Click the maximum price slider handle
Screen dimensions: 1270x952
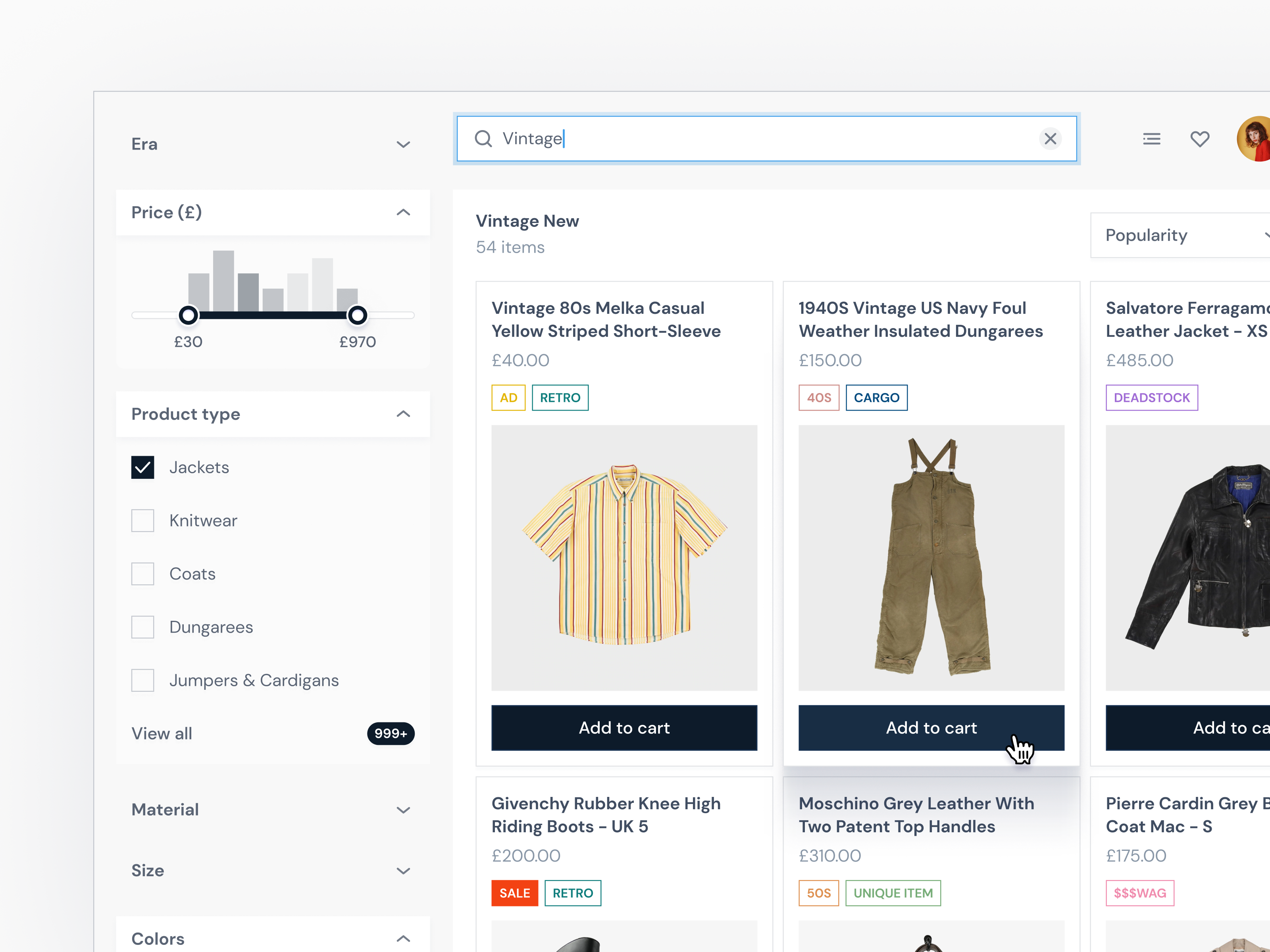[357, 315]
